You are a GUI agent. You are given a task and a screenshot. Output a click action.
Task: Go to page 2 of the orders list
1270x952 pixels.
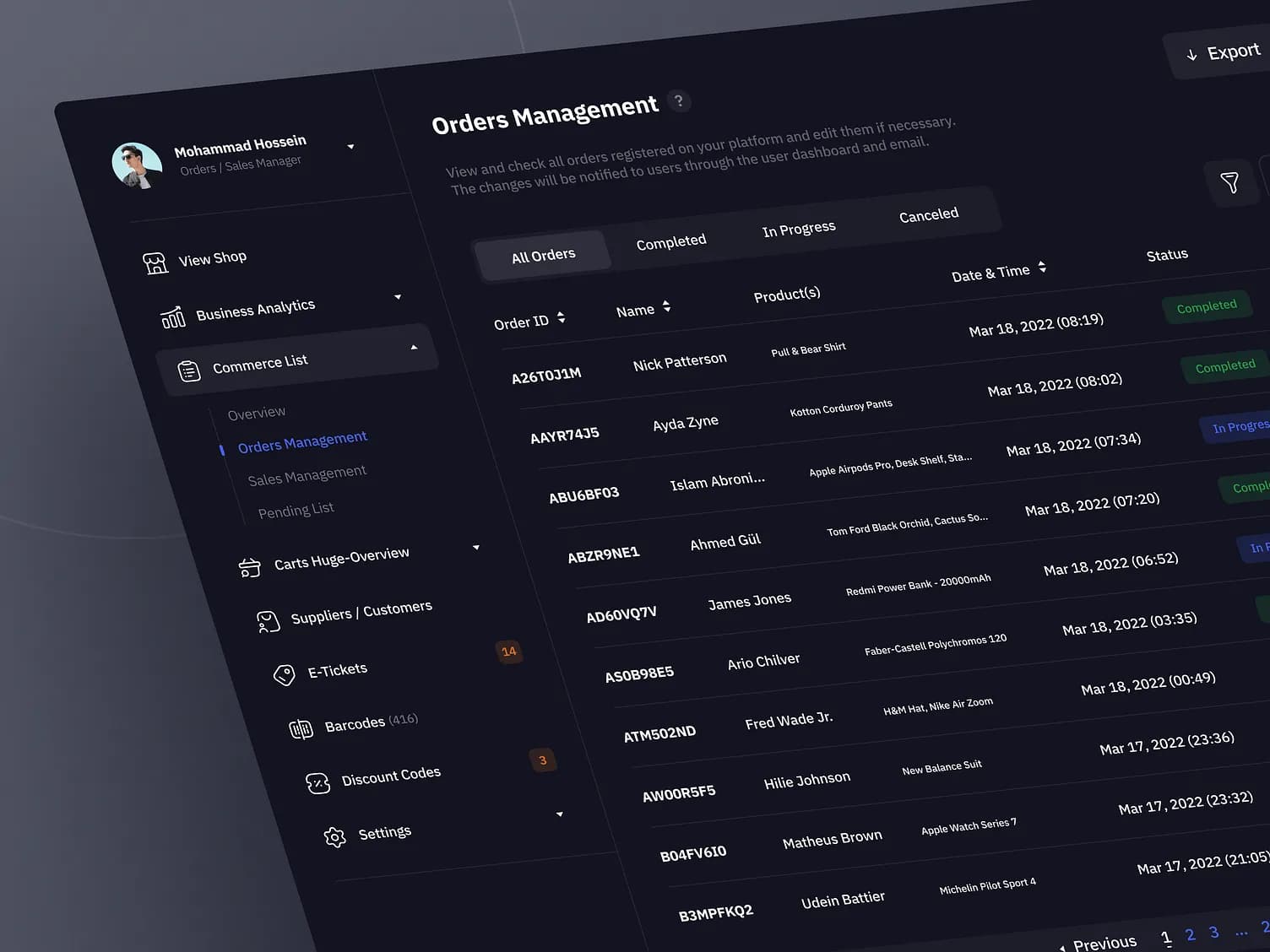(1190, 933)
